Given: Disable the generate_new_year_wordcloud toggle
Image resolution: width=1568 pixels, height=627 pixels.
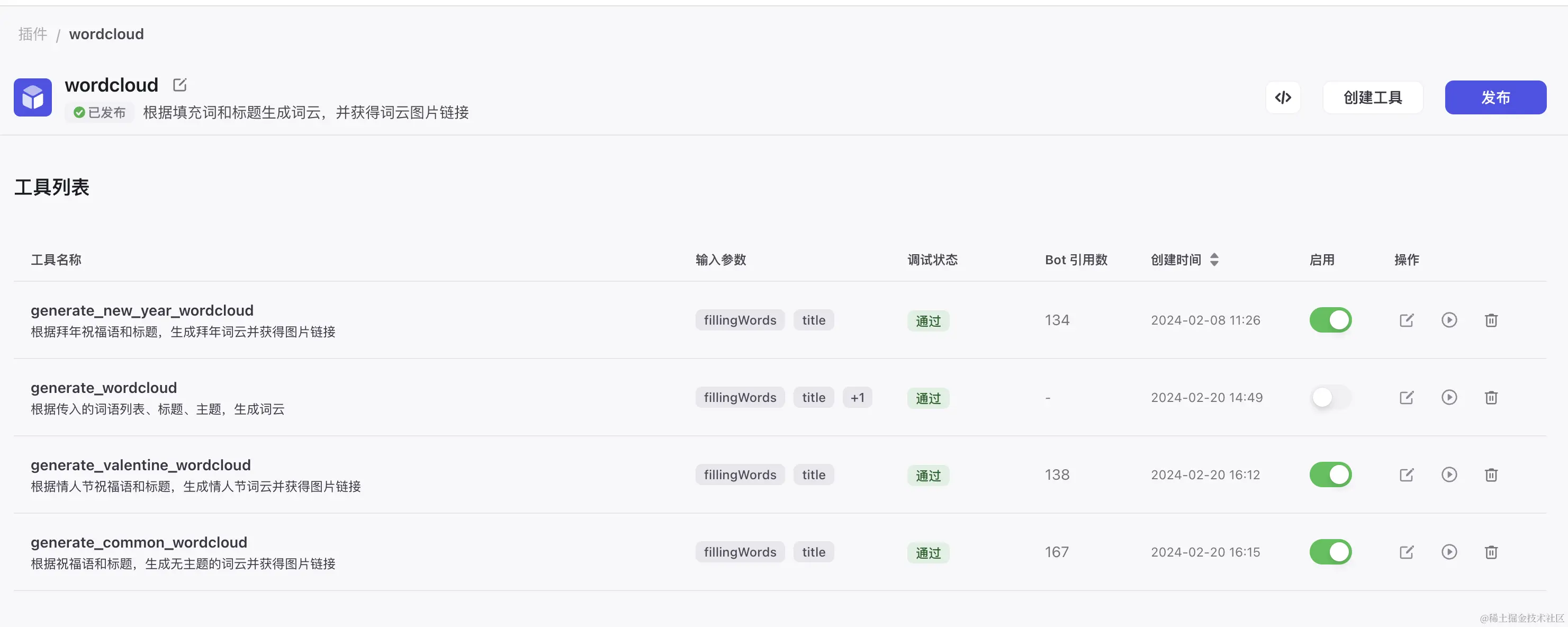Looking at the screenshot, I should [x=1331, y=320].
